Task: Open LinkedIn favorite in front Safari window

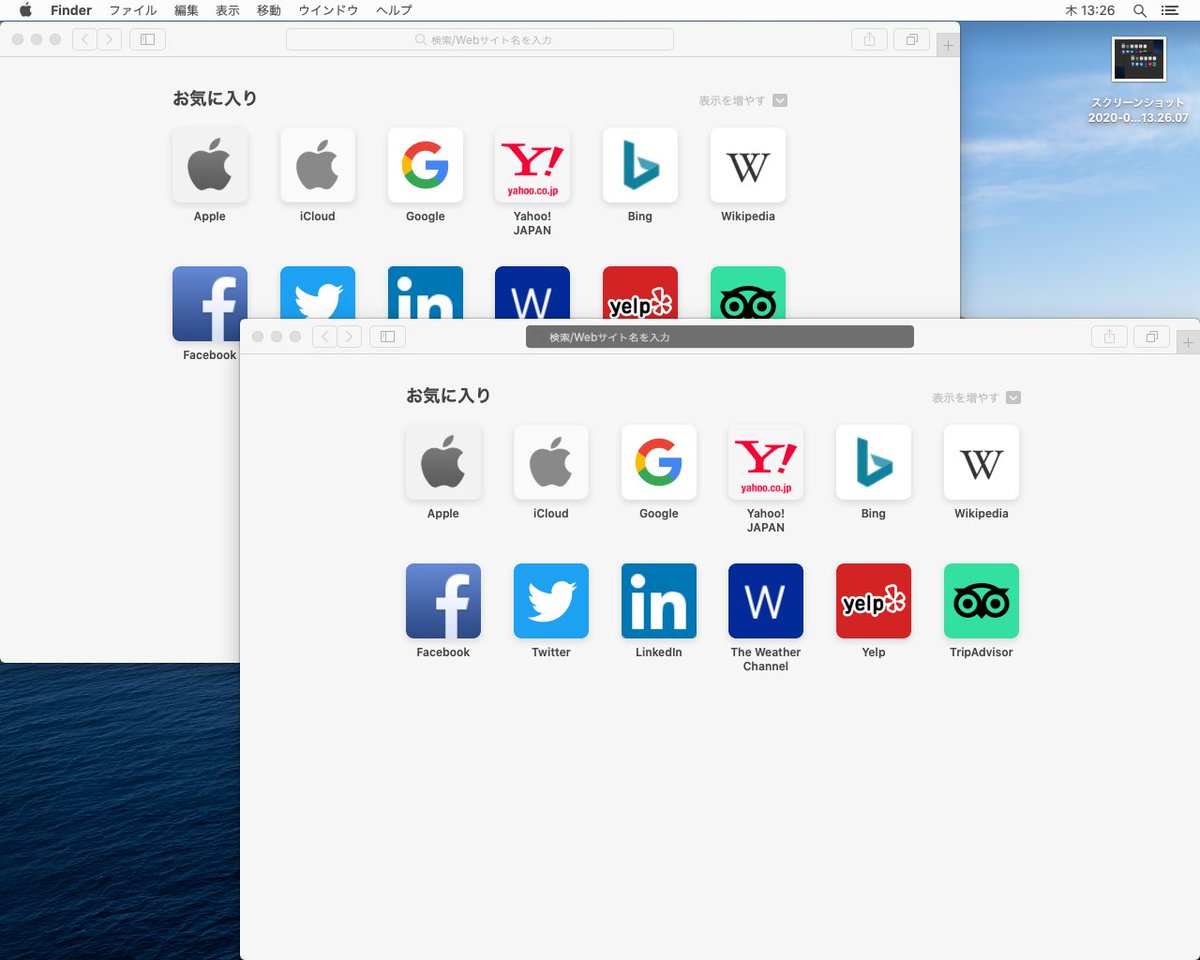Action: pos(659,601)
